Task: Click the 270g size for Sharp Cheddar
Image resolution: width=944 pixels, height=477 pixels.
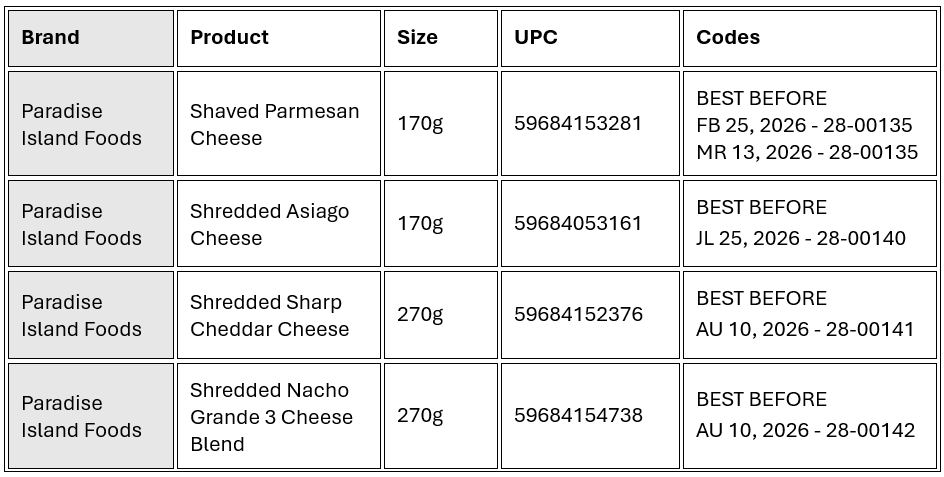Action: pos(420,315)
